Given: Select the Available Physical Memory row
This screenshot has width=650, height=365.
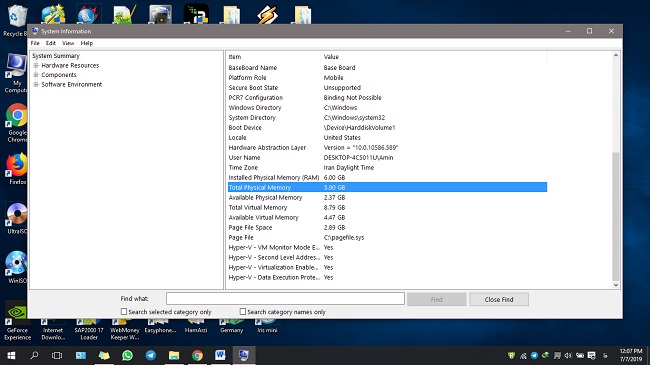Looking at the screenshot, I should point(387,197).
